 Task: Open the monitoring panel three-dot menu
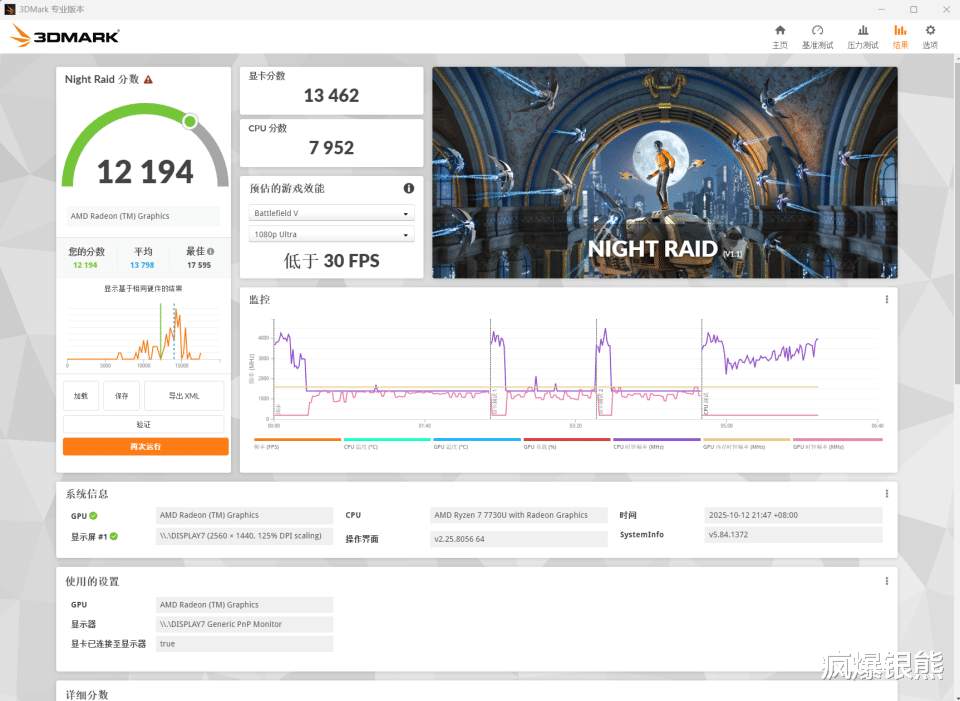point(887,299)
